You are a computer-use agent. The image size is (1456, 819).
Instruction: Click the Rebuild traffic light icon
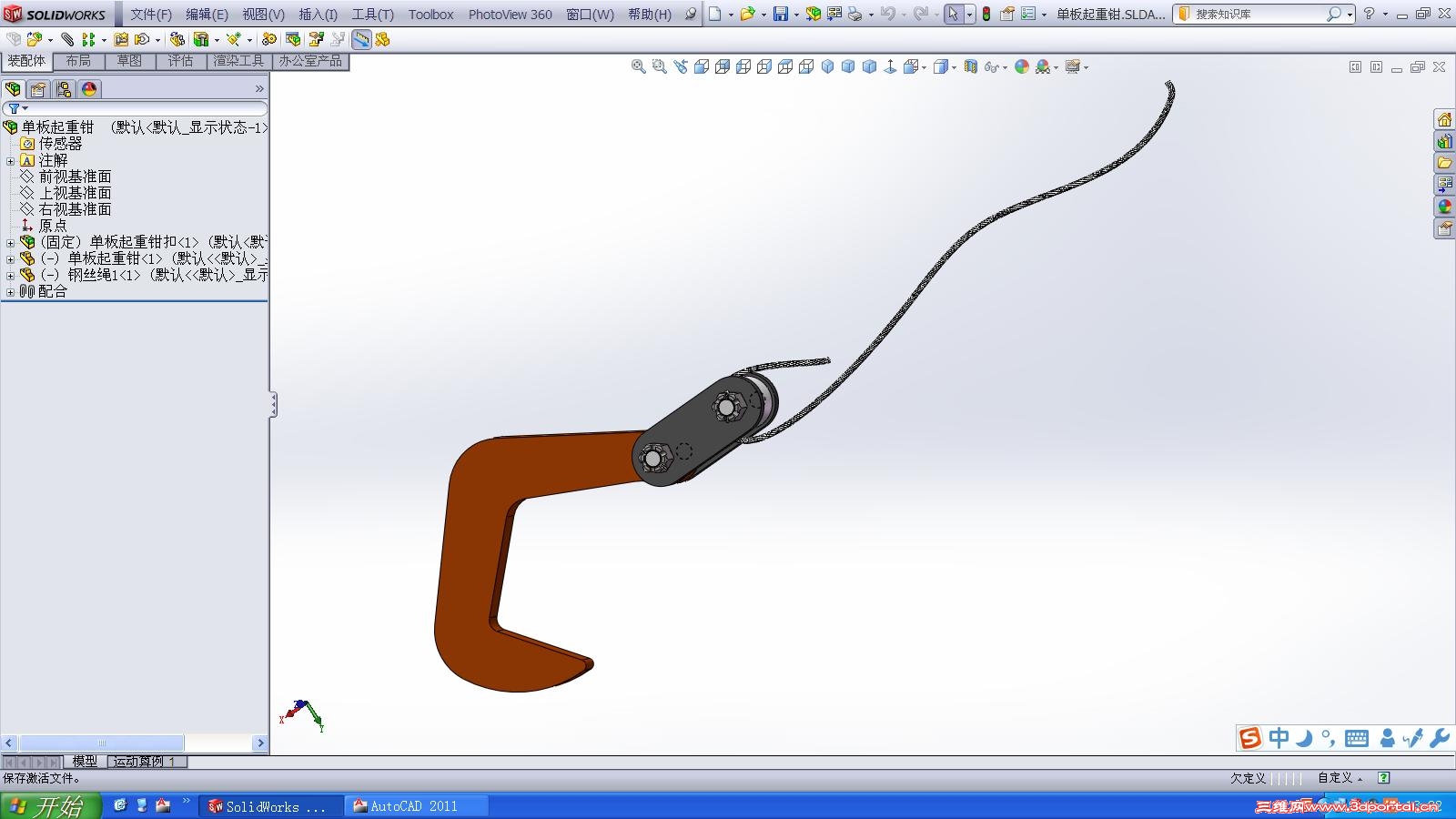coord(986,14)
